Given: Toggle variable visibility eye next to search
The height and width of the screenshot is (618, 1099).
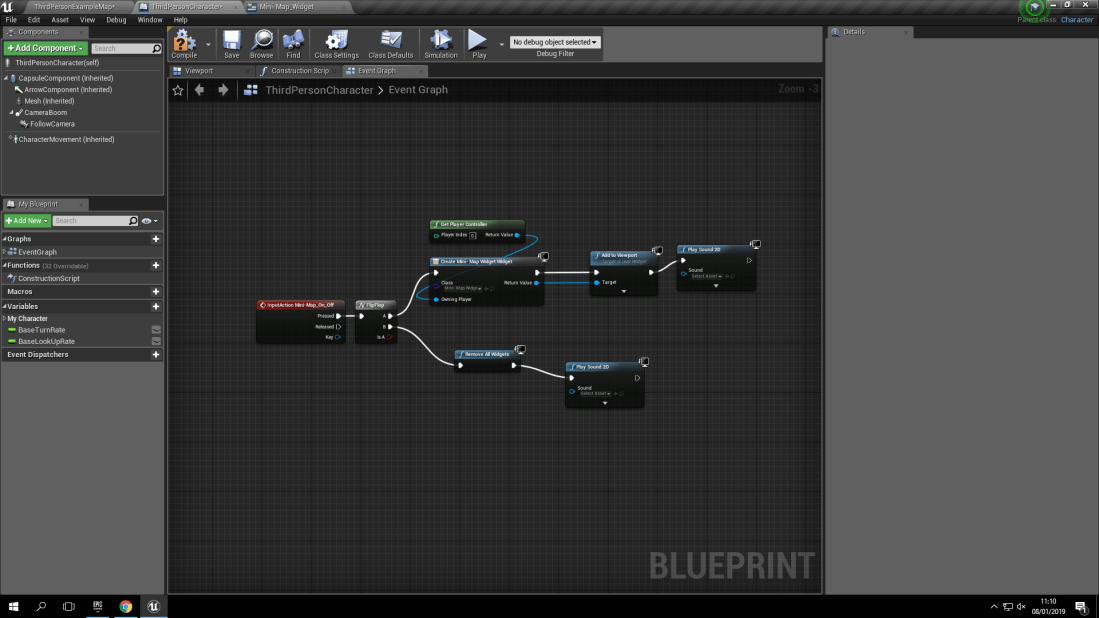Looking at the screenshot, I should click(x=148, y=220).
